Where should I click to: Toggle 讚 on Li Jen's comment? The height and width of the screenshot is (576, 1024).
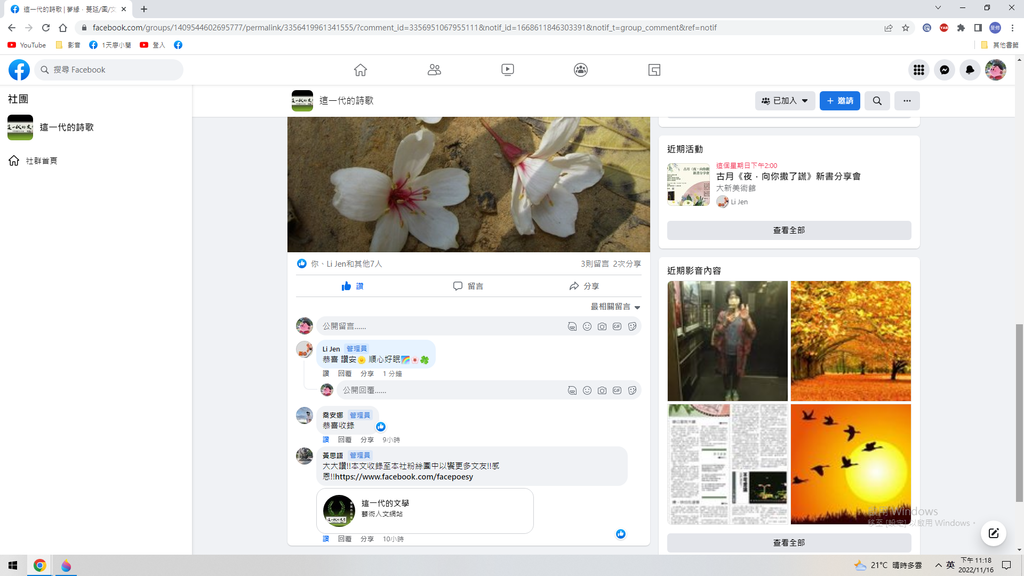tap(326, 373)
